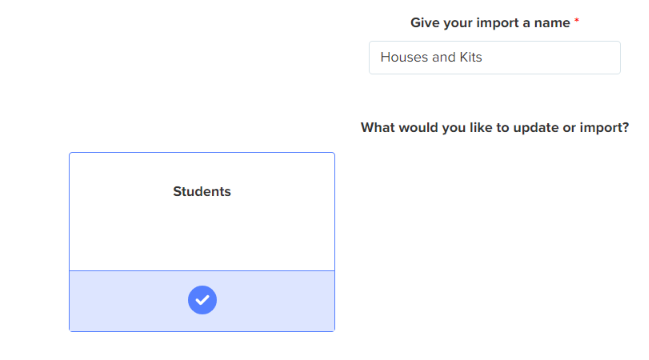The image size is (649, 360).
Task: Select the Students import card
Action: [202, 242]
